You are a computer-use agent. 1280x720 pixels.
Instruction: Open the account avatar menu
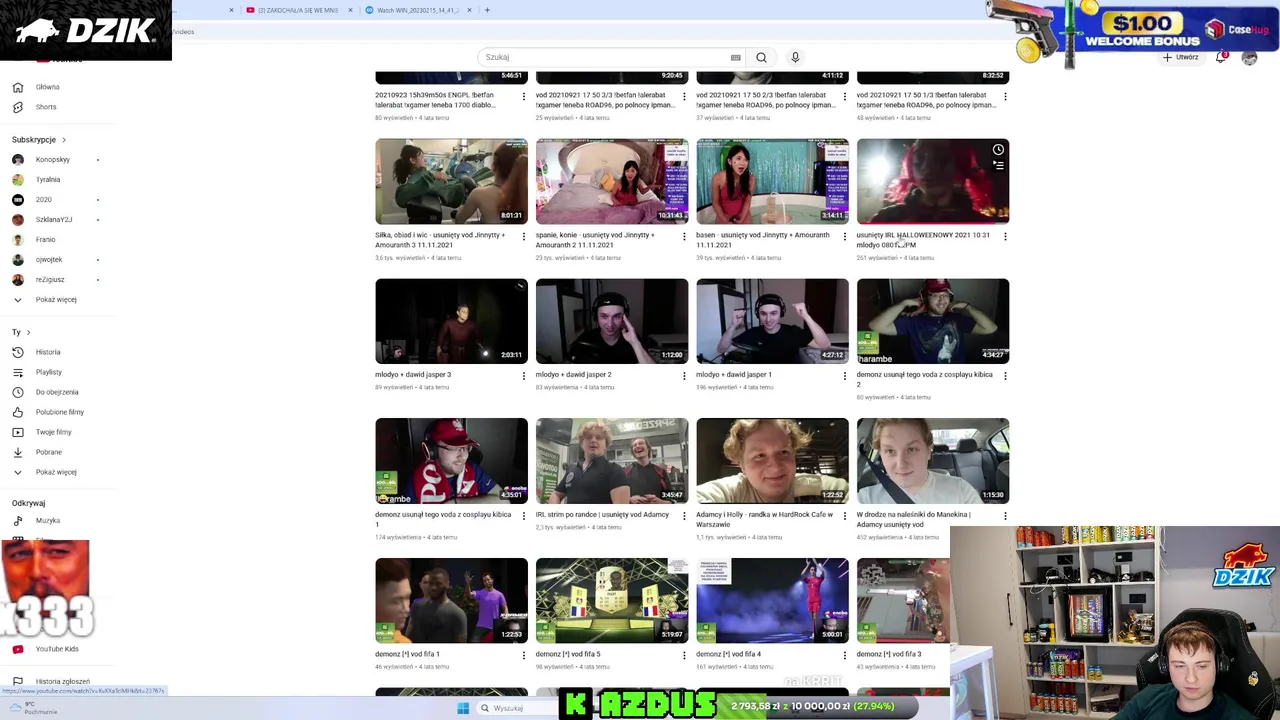coord(1249,57)
